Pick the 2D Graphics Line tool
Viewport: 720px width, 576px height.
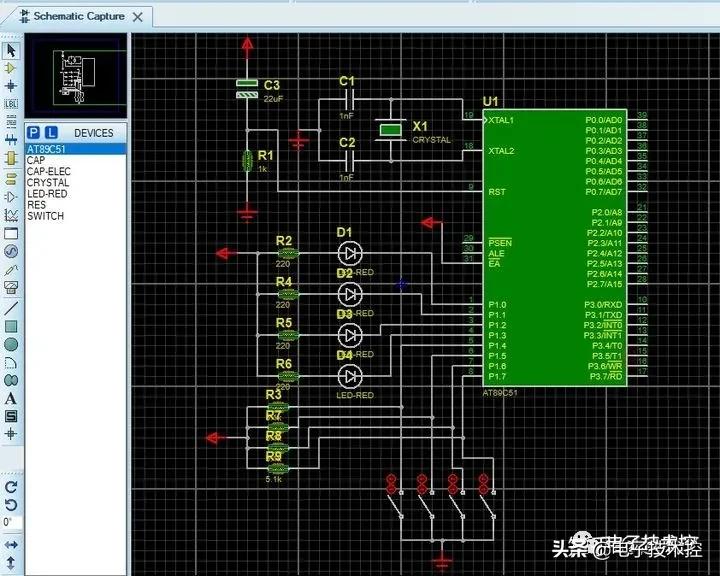tap(11, 307)
